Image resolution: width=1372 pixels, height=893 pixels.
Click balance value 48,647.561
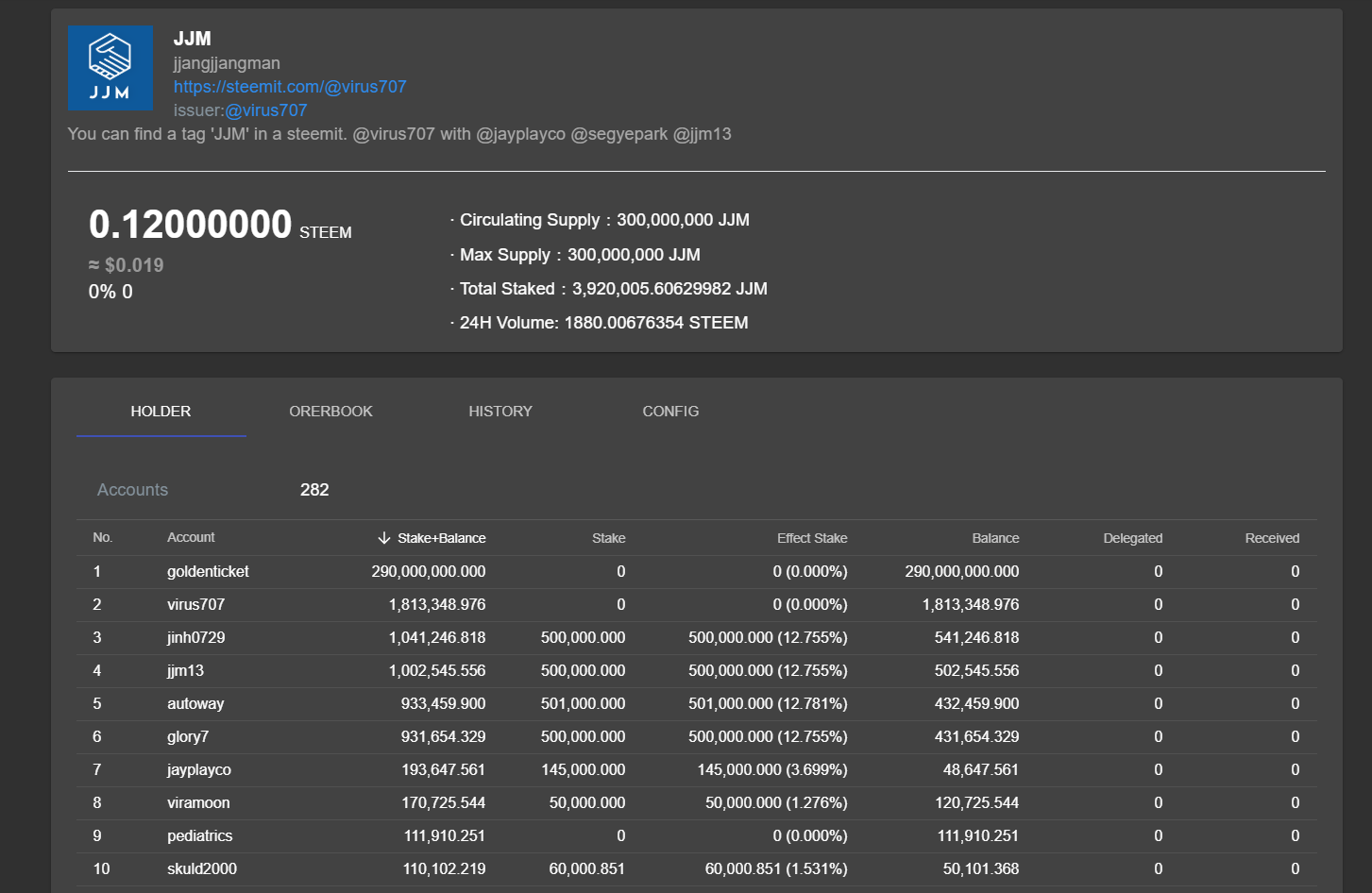pos(981,770)
